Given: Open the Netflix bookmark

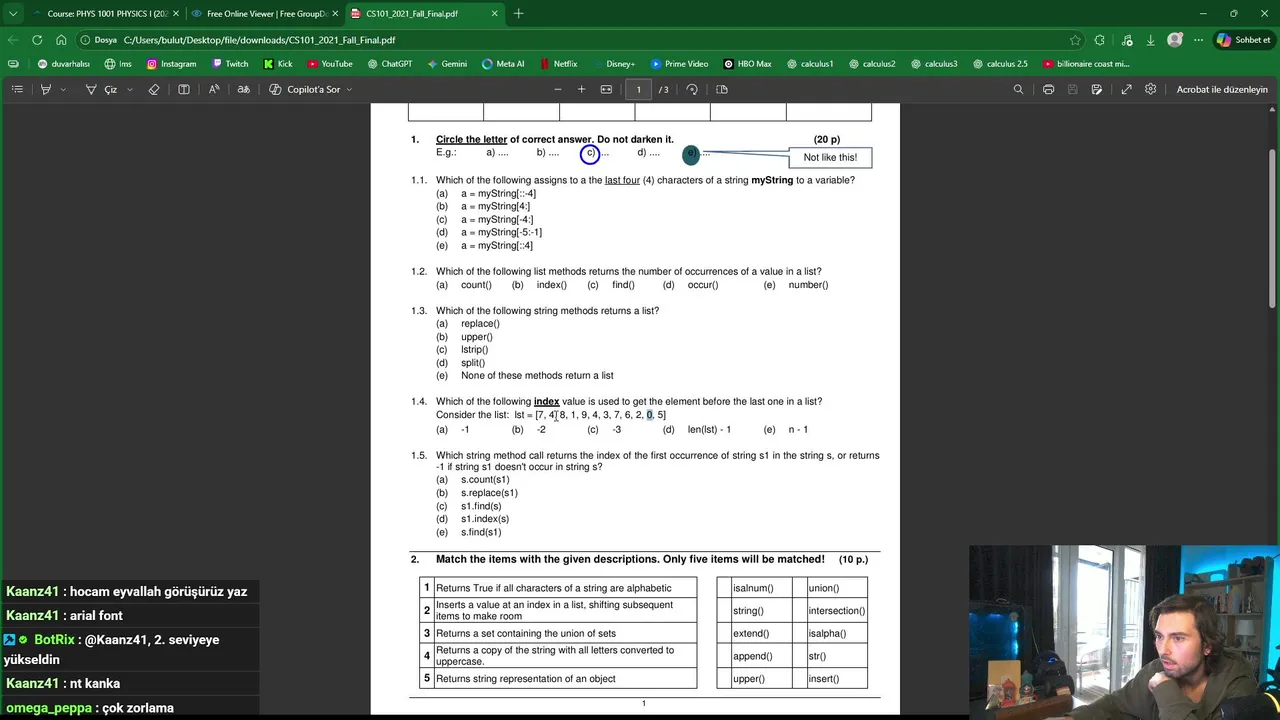Looking at the screenshot, I should [558, 64].
